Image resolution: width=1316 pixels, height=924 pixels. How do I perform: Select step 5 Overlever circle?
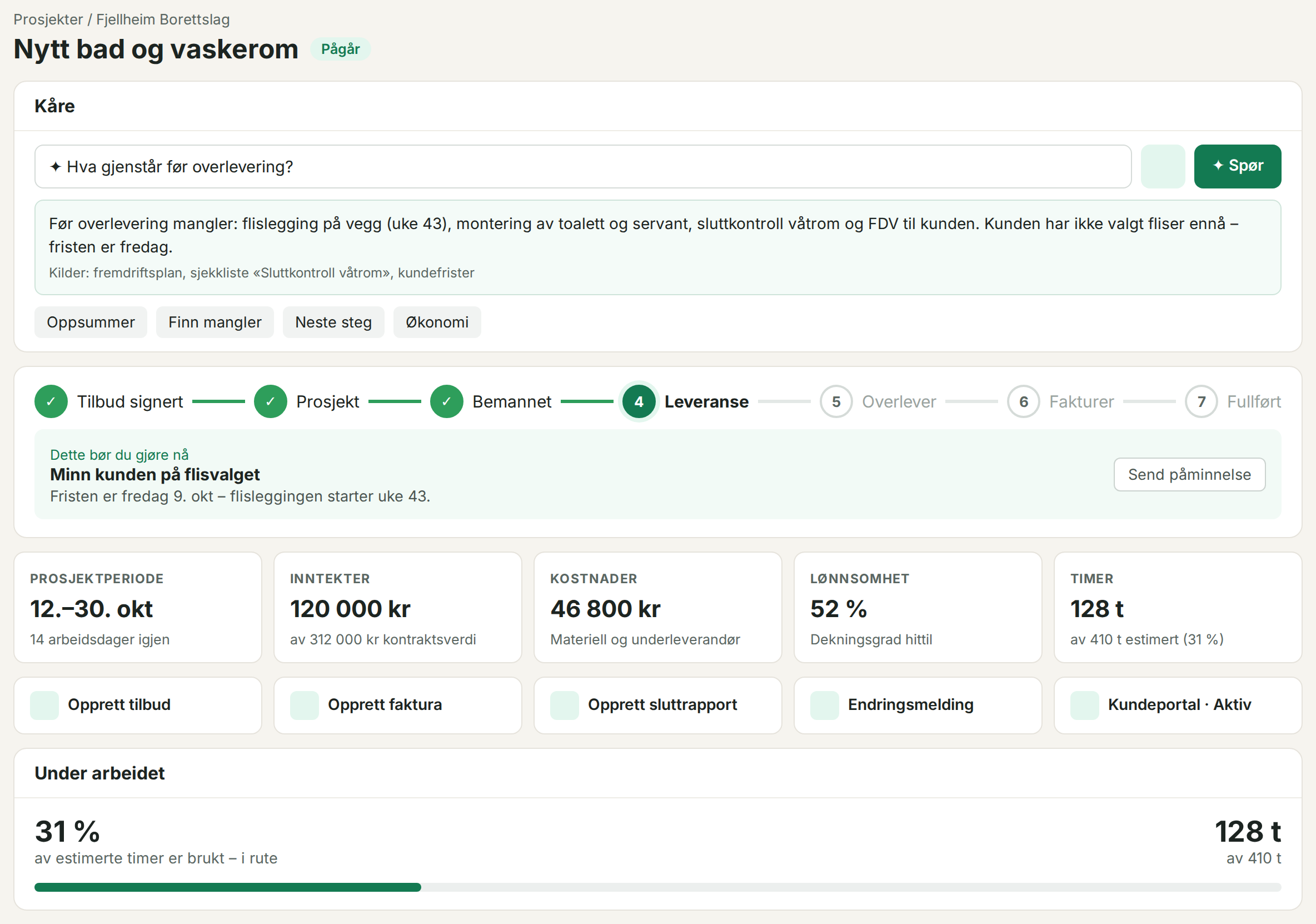836,401
